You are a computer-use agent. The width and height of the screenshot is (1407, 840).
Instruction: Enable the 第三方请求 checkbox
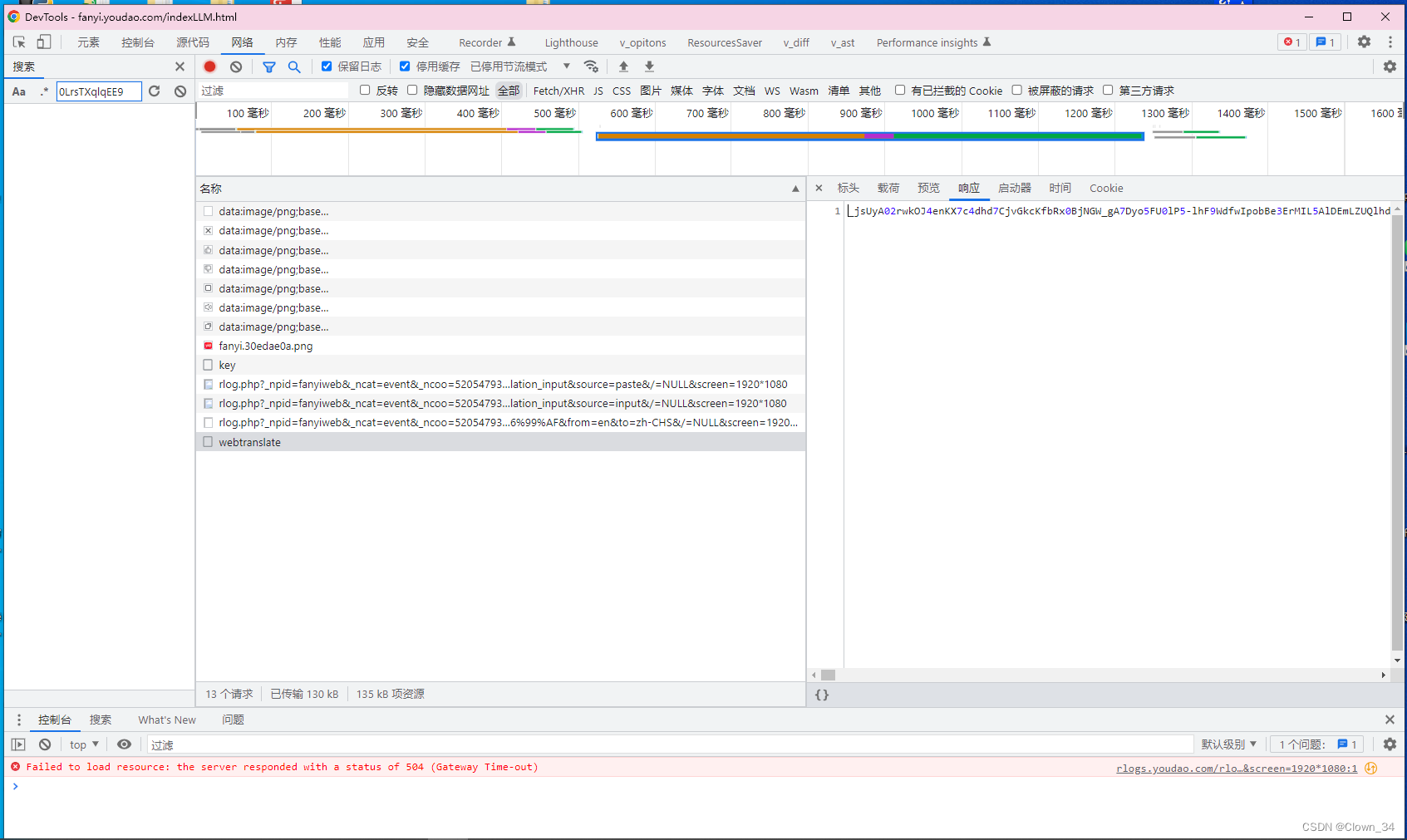point(1108,90)
